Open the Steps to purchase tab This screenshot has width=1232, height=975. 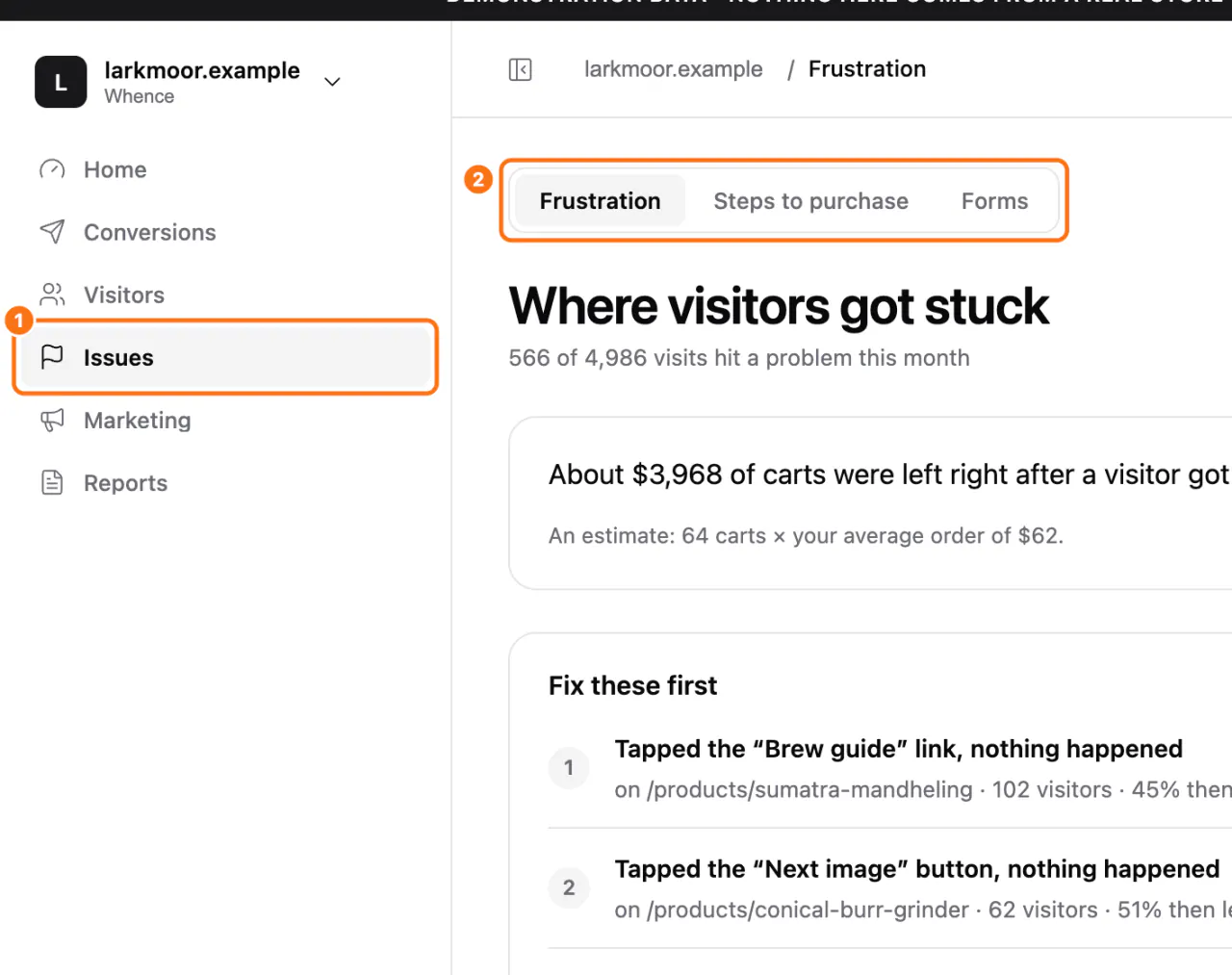[x=810, y=201]
